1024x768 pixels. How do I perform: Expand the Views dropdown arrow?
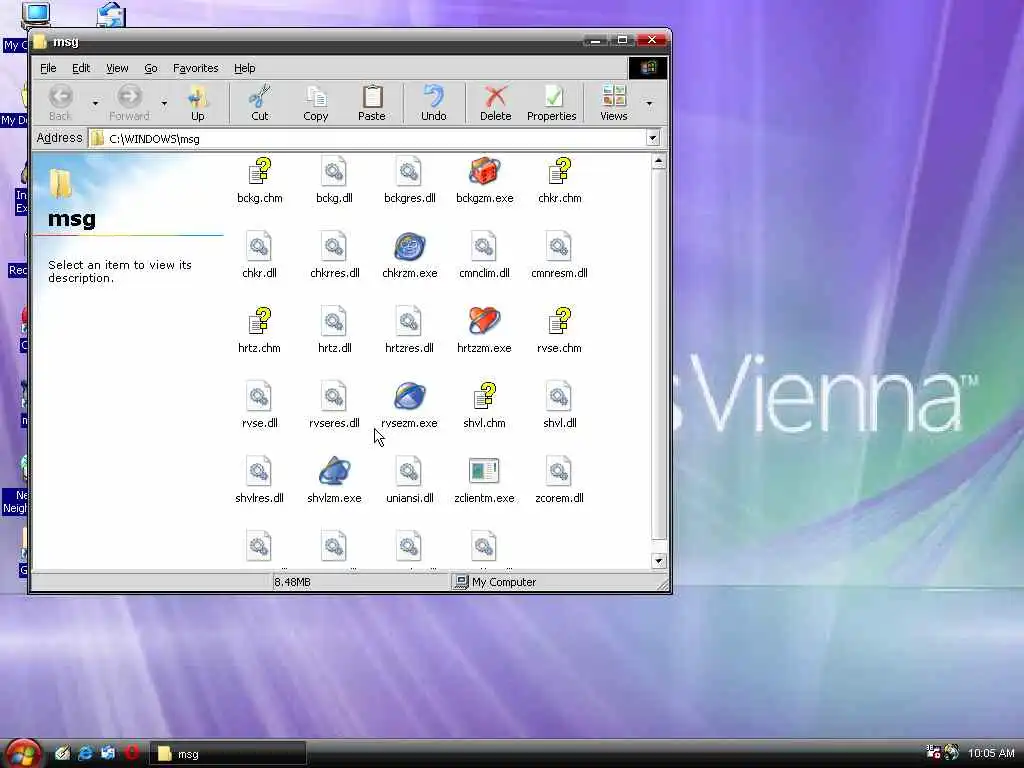point(649,103)
